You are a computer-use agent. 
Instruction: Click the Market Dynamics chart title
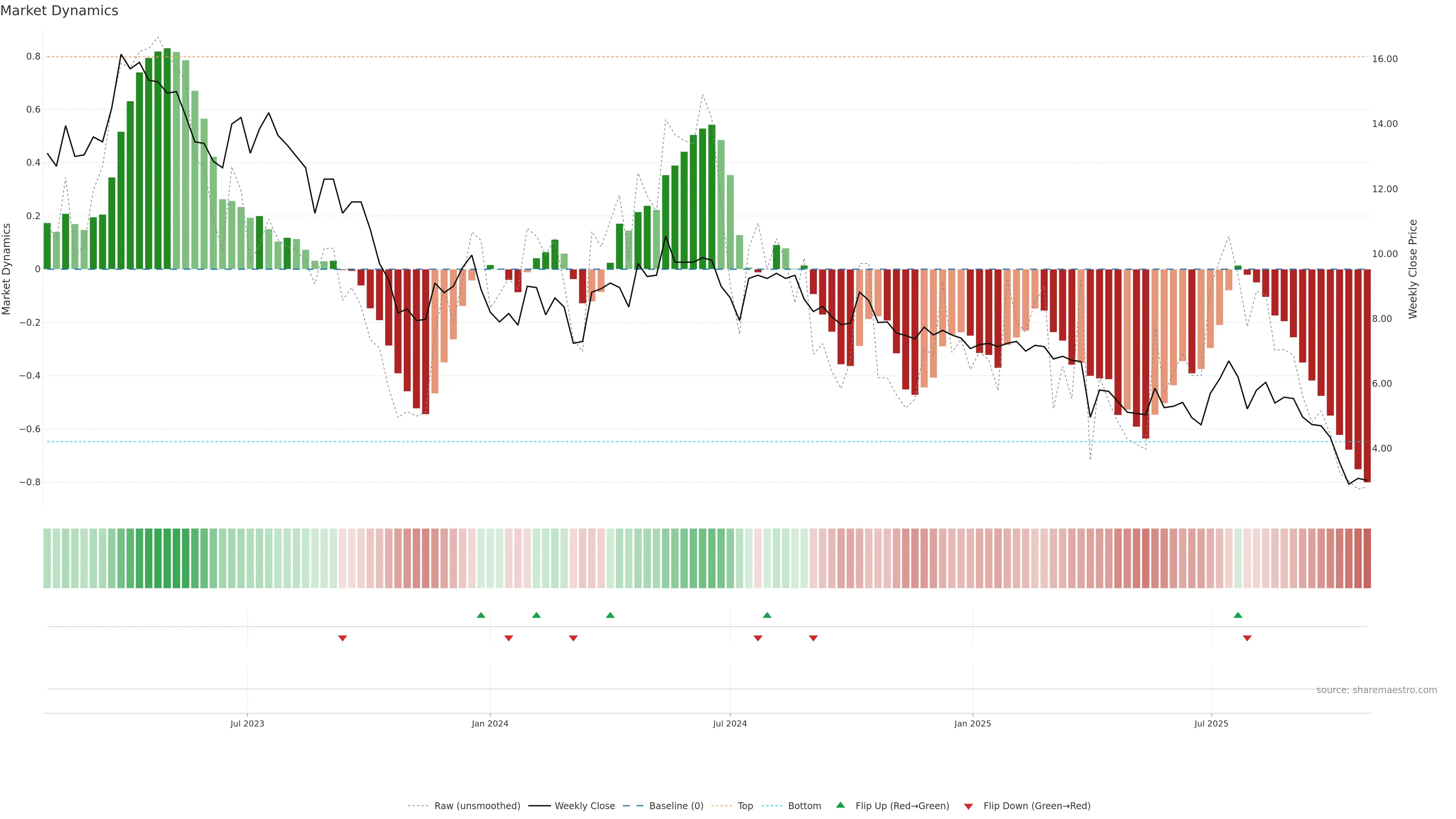60,11
